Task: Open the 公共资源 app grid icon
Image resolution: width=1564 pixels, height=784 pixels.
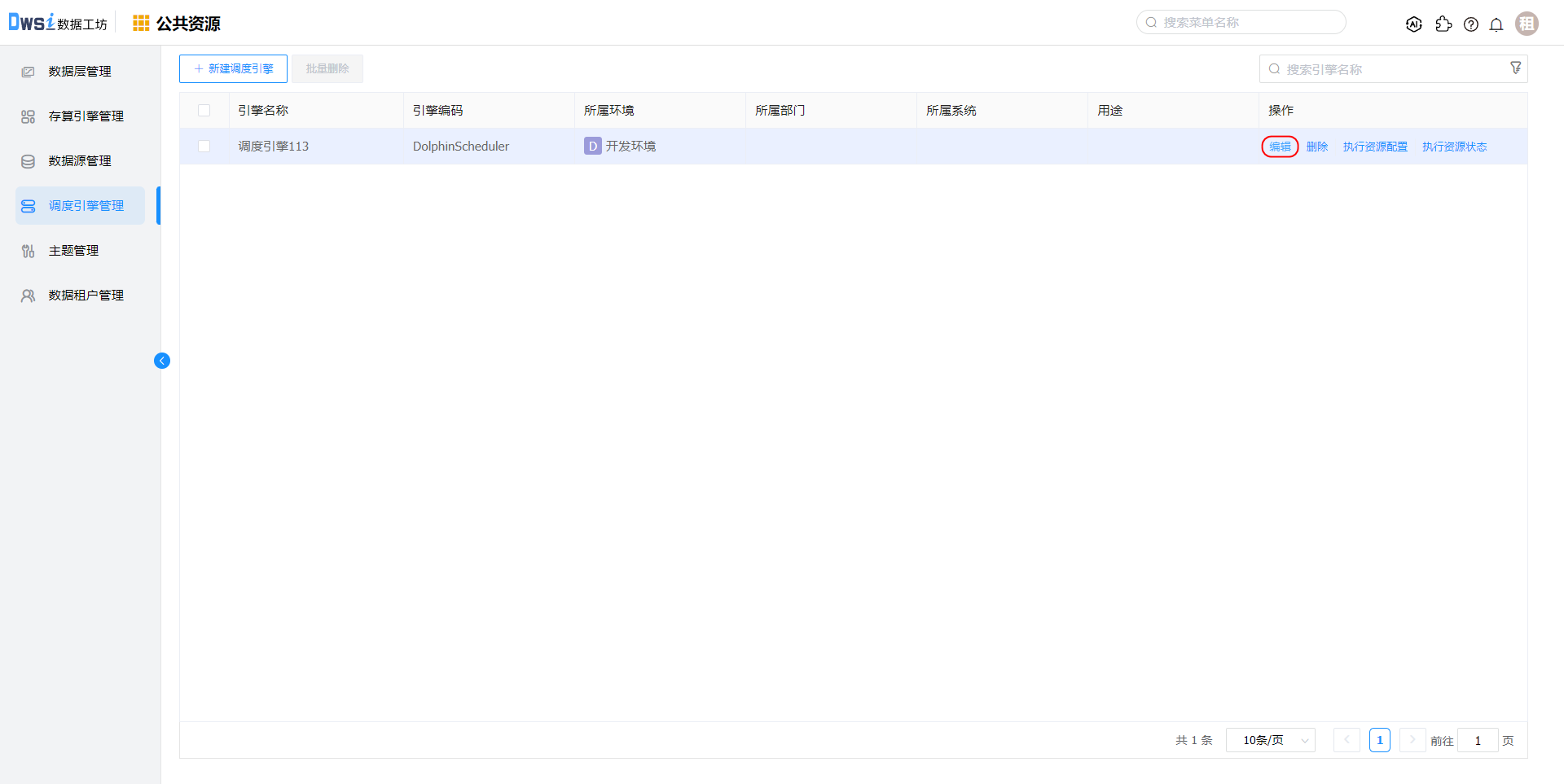Action: (x=141, y=24)
